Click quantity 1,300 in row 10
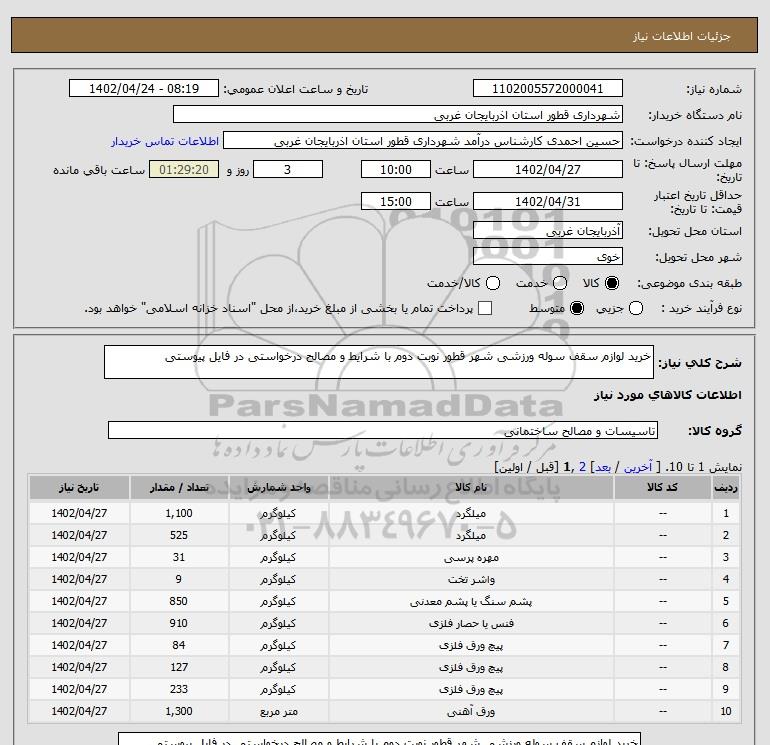This screenshot has height=745, width=770. click(179, 712)
